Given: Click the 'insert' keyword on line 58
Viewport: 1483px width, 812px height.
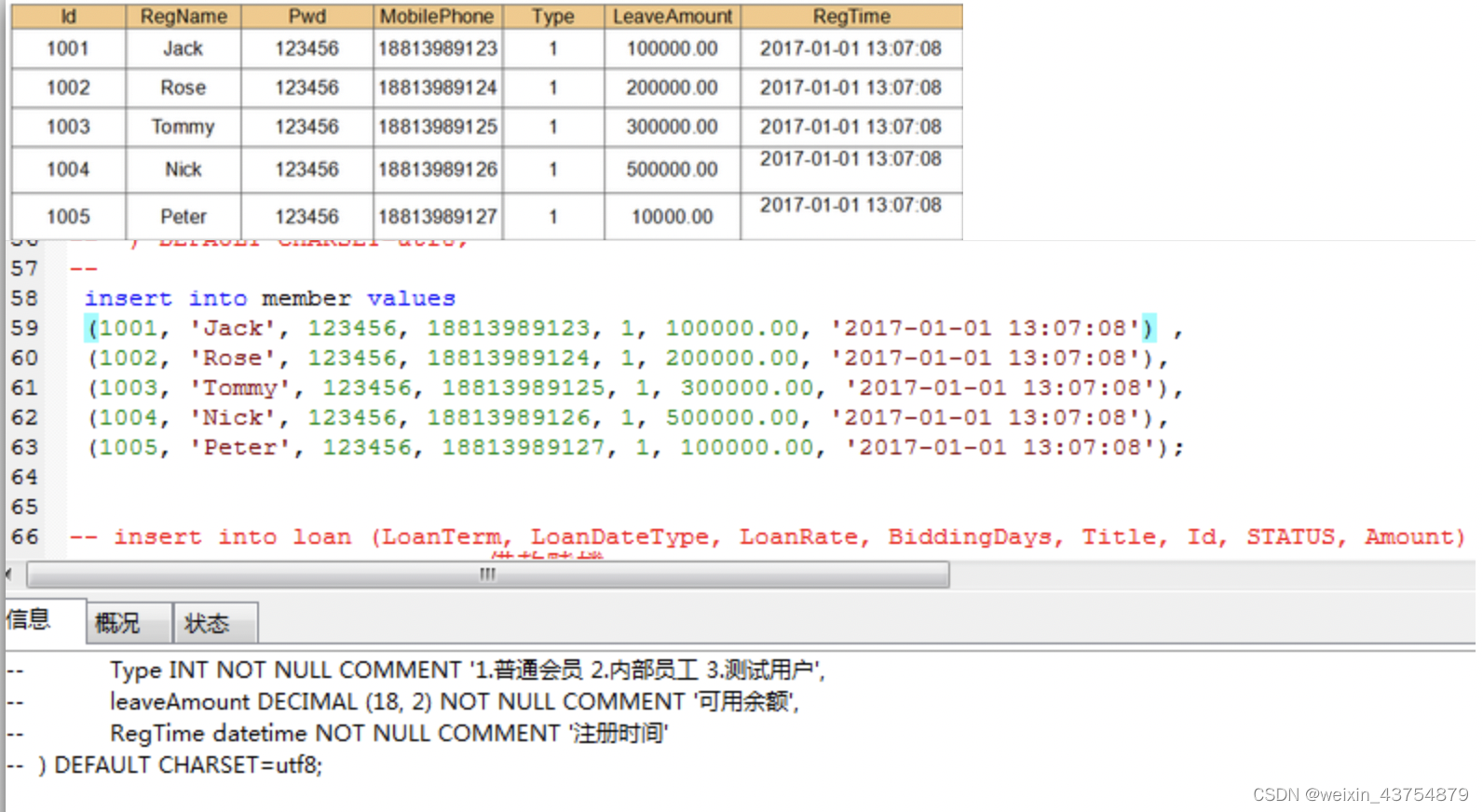Looking at the screenshot, I should click(129, 298).
